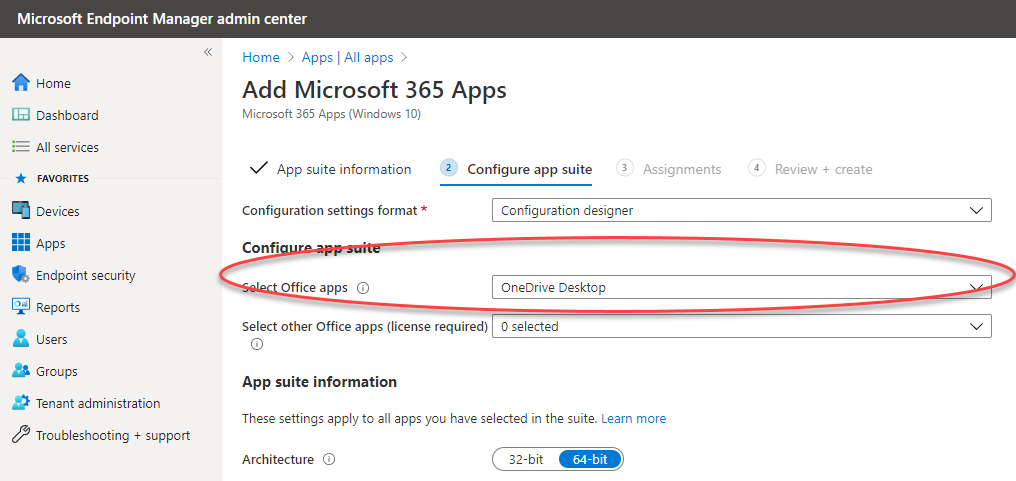Click the Endpoint security shield icon

pyautogui.click(x=21, y=275)
